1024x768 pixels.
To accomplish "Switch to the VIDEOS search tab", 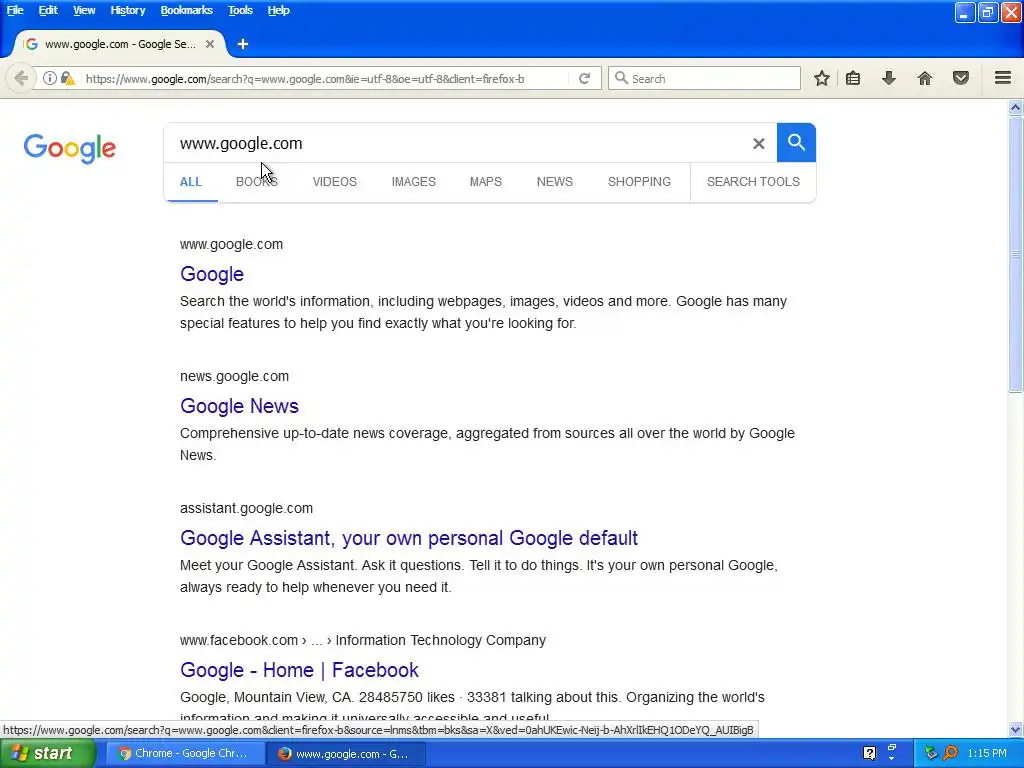I will [x=334, y=182].
